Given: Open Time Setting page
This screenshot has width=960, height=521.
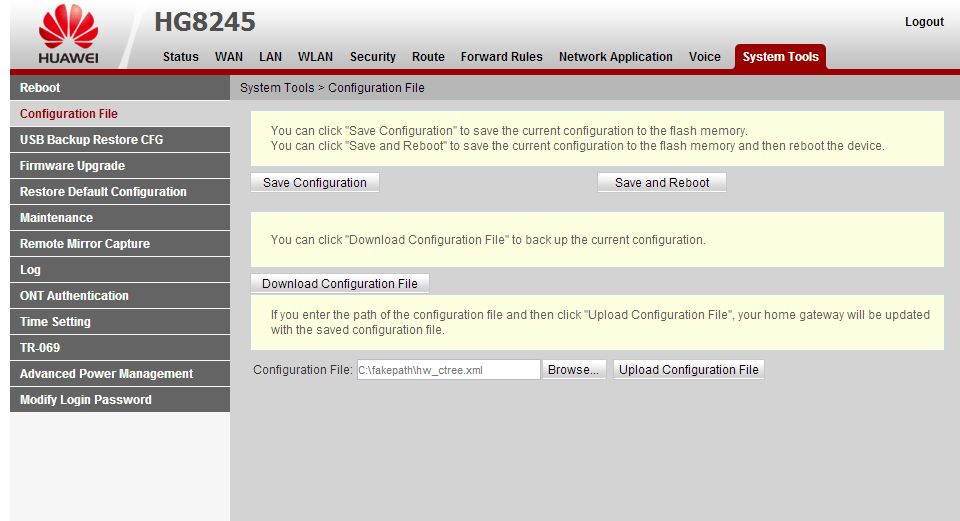Looking at the screenshot, I should 120,322.
